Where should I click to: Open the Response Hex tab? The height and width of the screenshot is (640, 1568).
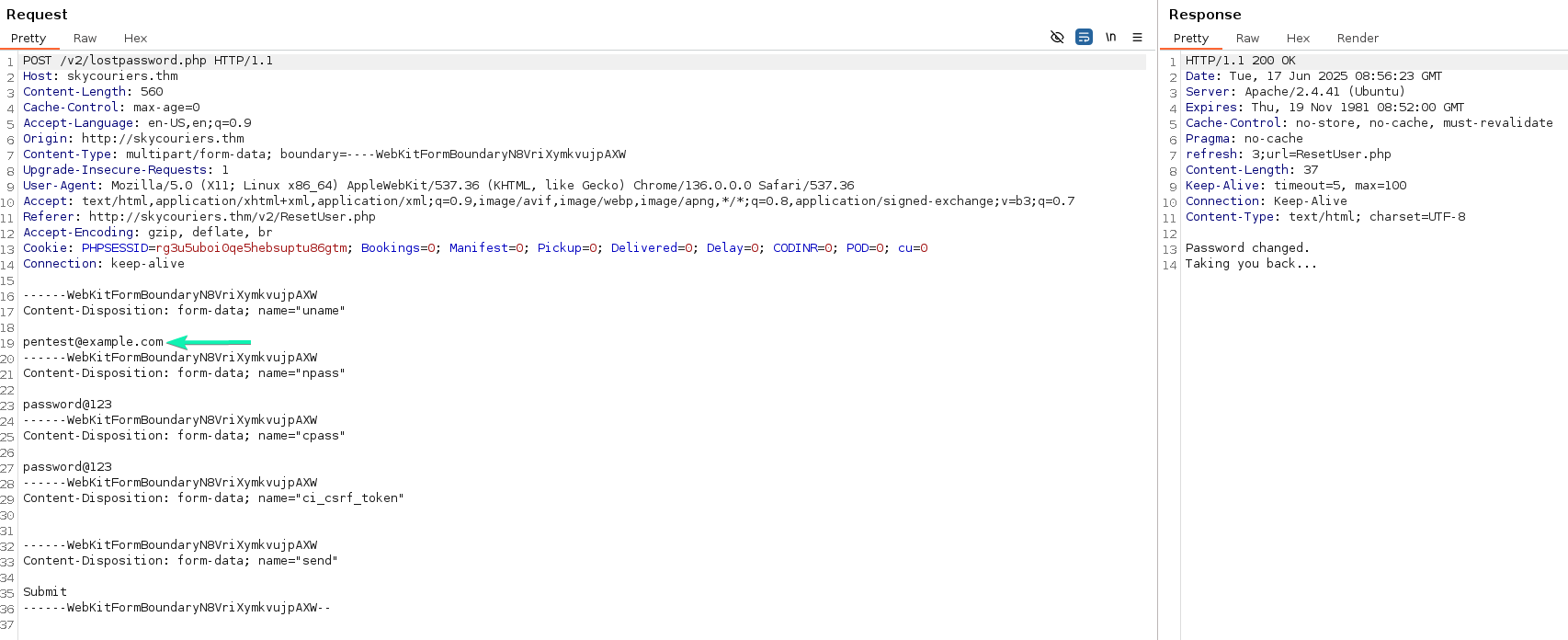pyautogui.click(x=1298, y=38)
